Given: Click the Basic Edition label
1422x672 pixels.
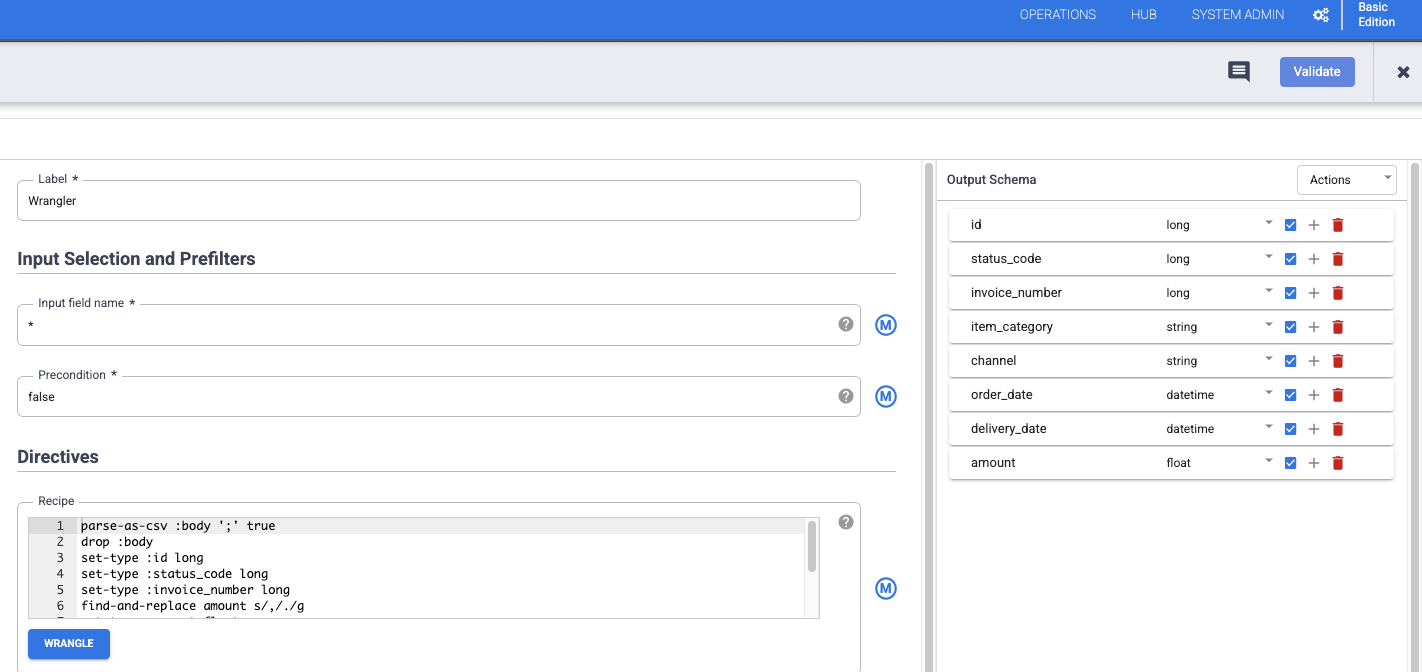Looking at the screenshot, I should click(x=1376, y=15).
